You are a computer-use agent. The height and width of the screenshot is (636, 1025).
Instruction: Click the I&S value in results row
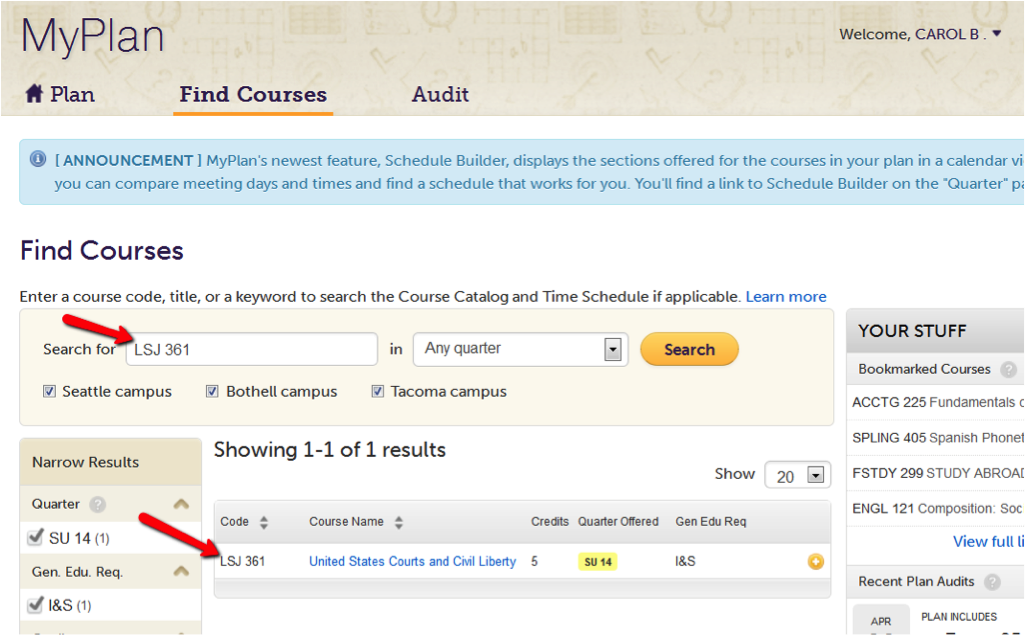click(685, 561)
